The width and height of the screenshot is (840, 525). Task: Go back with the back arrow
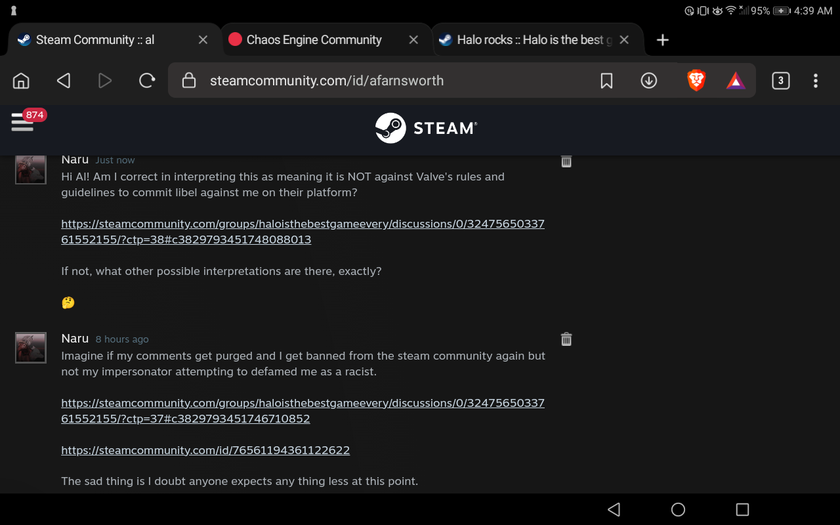pos(64,81)
